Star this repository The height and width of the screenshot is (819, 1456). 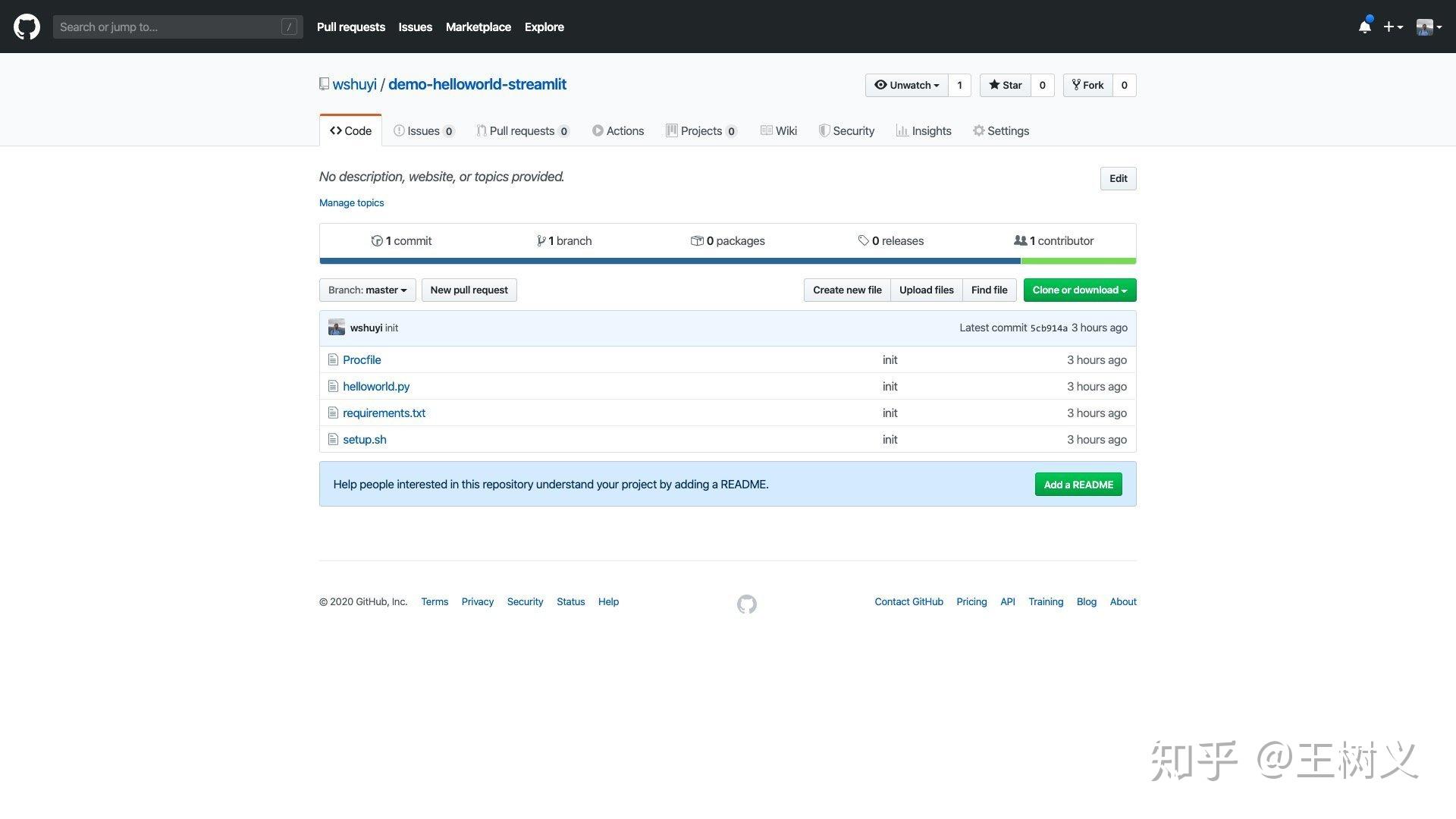click(1006, 85)
